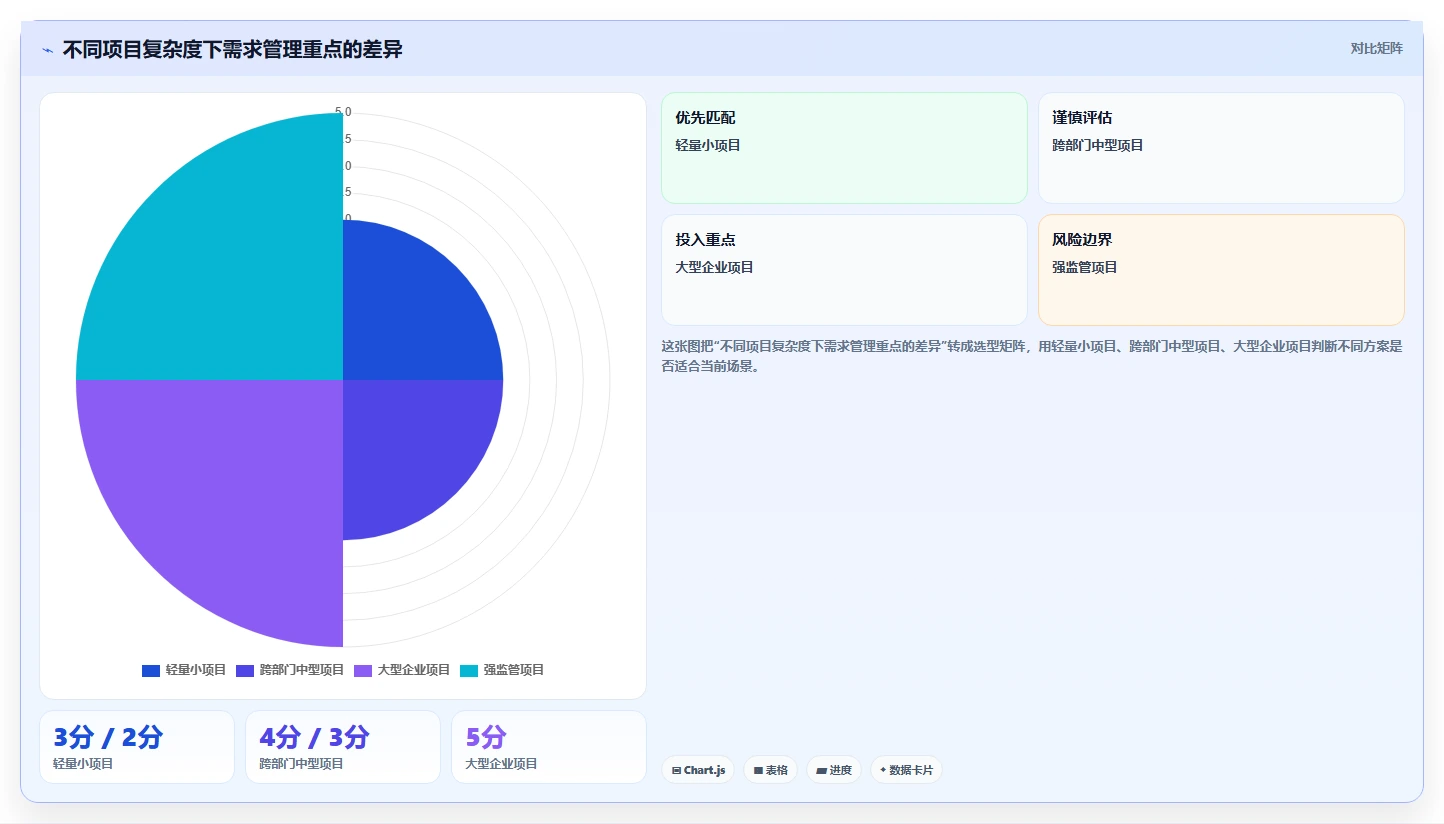1444x824 pixels.
Task: Select the Chart.js tag chip
Action: pyautogui.click(x=698, y=770)
